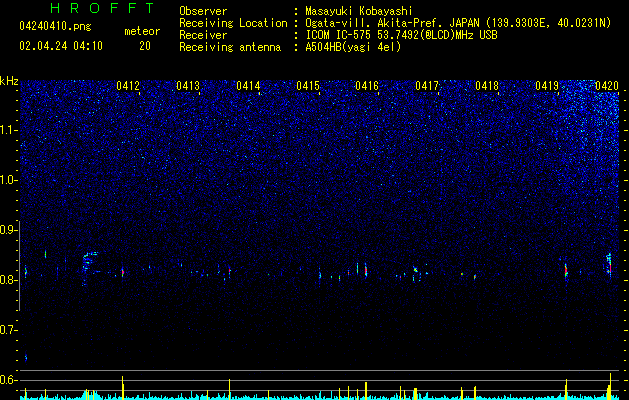Click the Receiving antenna label
This screenshot has height=400, width=629.
coord(230,47)
